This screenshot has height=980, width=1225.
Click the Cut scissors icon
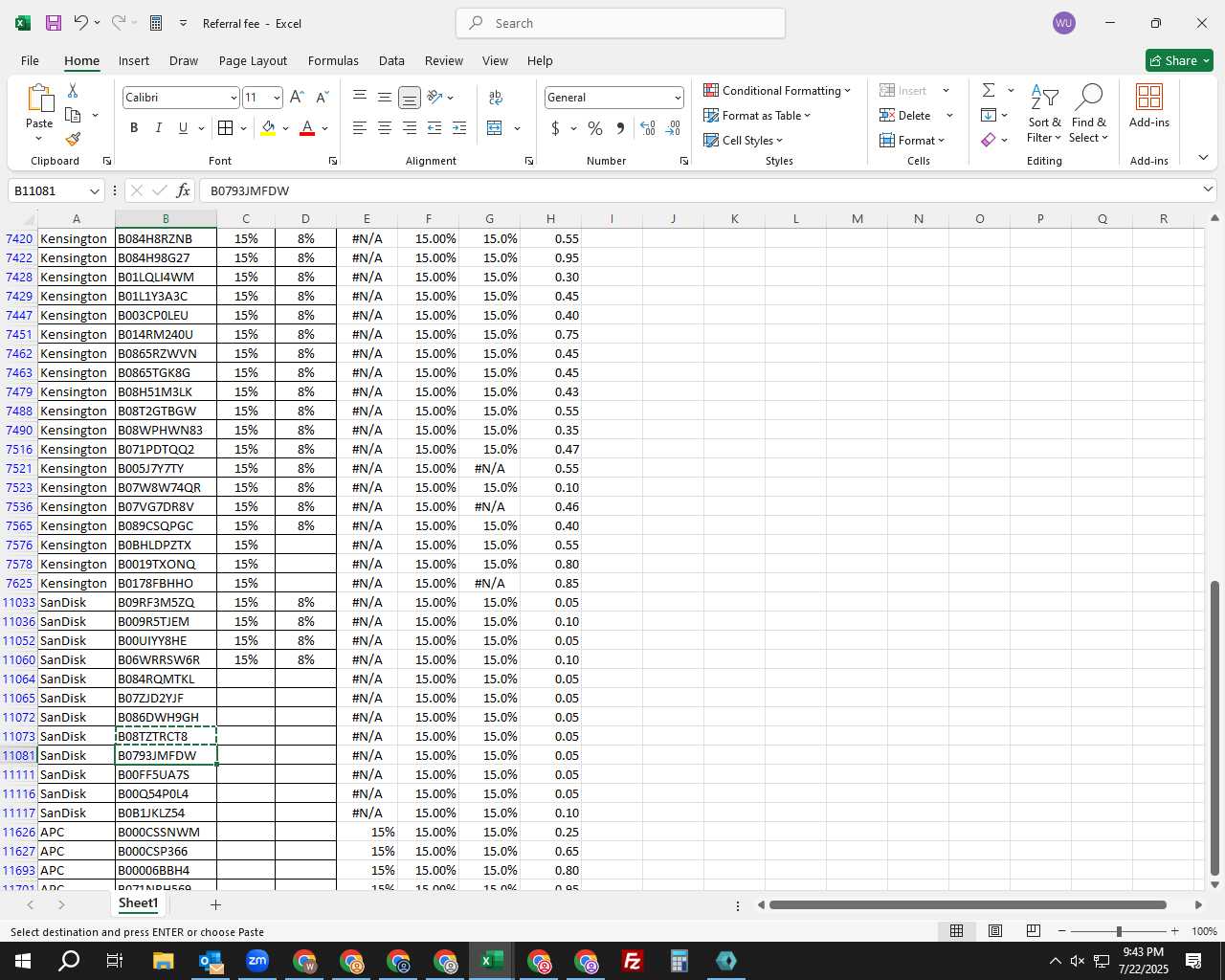73,90
